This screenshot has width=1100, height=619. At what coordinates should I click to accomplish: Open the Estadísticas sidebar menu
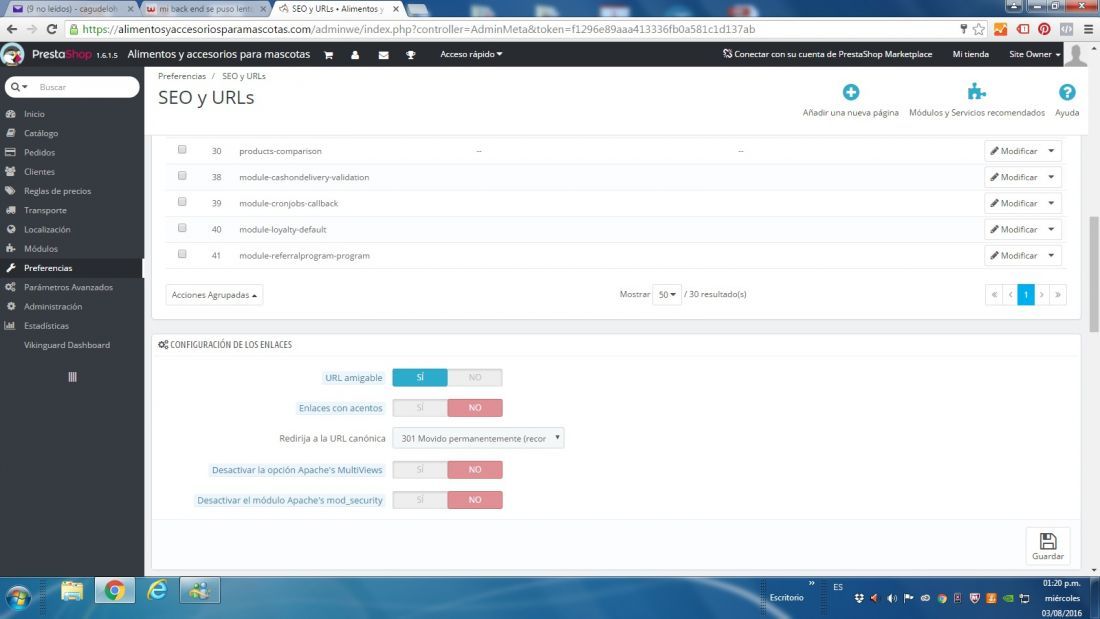[46, 326]
